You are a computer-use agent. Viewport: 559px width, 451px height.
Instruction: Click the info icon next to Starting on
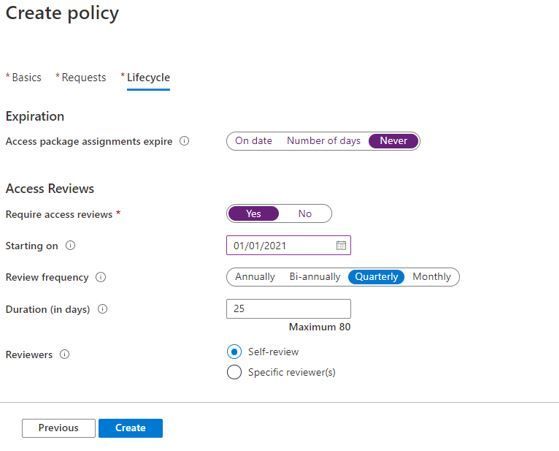pos(71,245)
